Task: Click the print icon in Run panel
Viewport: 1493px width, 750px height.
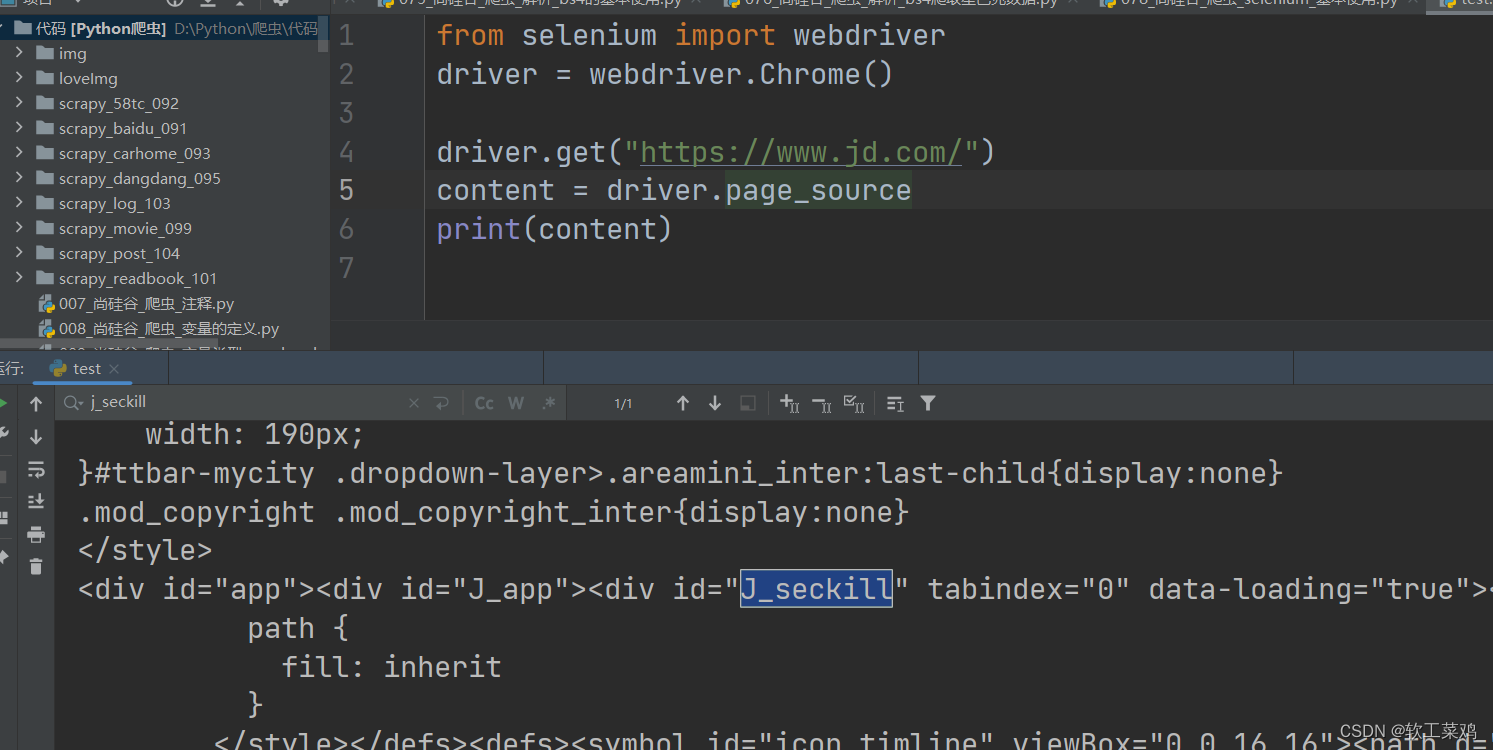Action: pos(36,534)
